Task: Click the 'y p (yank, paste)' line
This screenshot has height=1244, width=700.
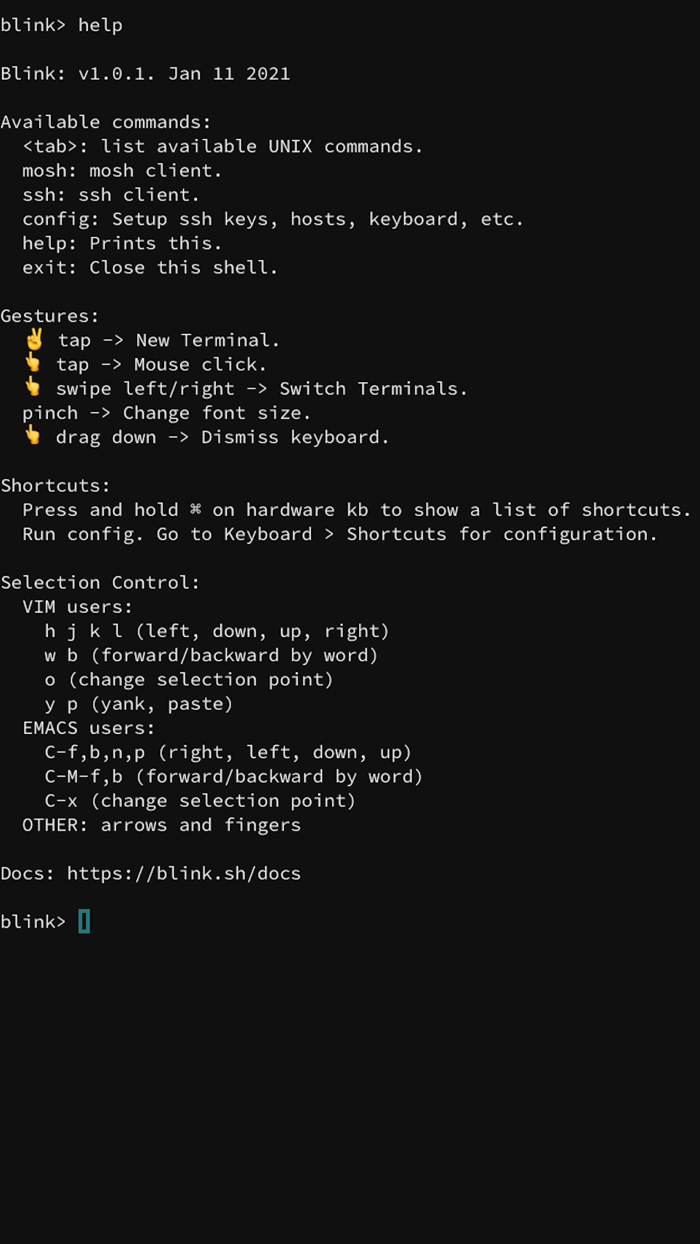Action: click(x=138, y=703)
